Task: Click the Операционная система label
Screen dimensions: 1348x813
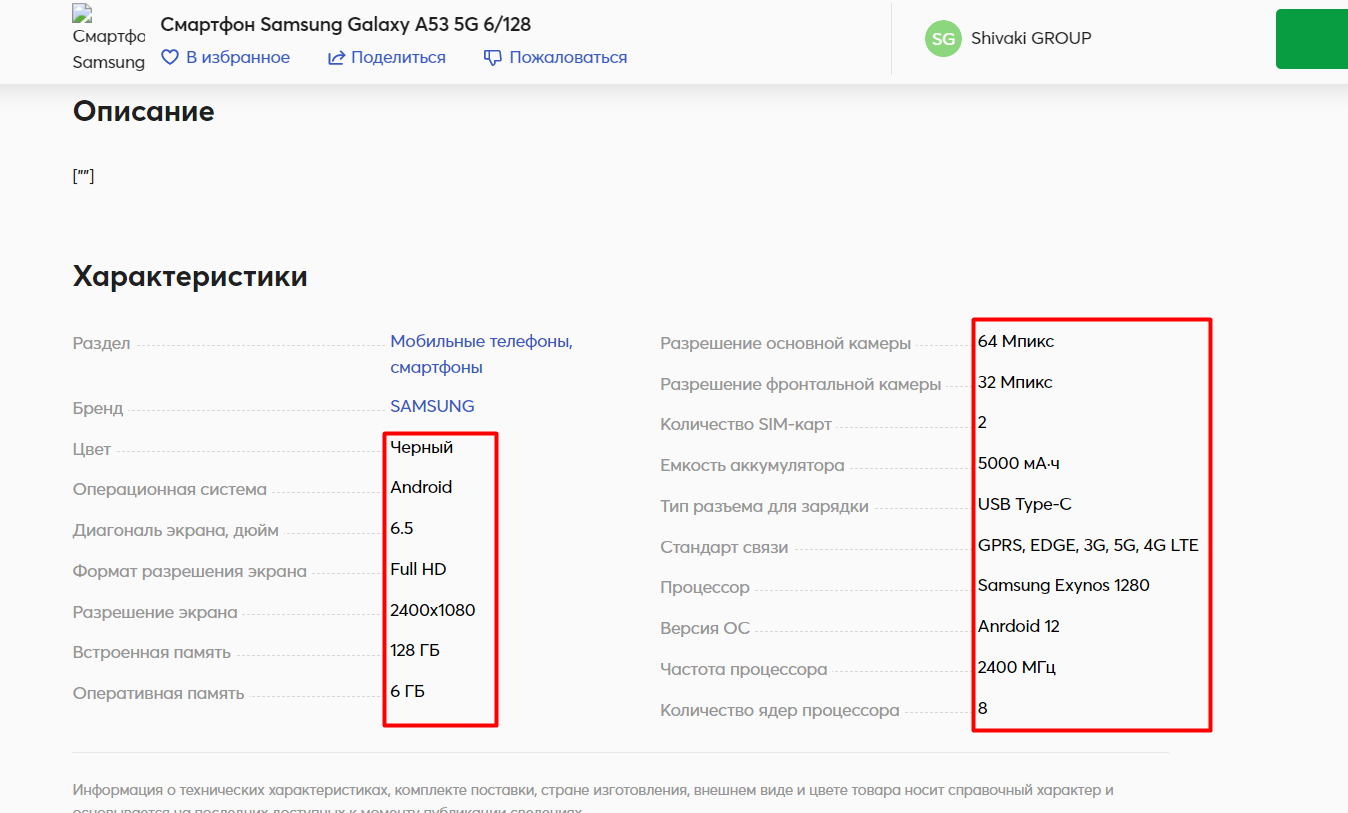Action: click(x=170, y=489)
